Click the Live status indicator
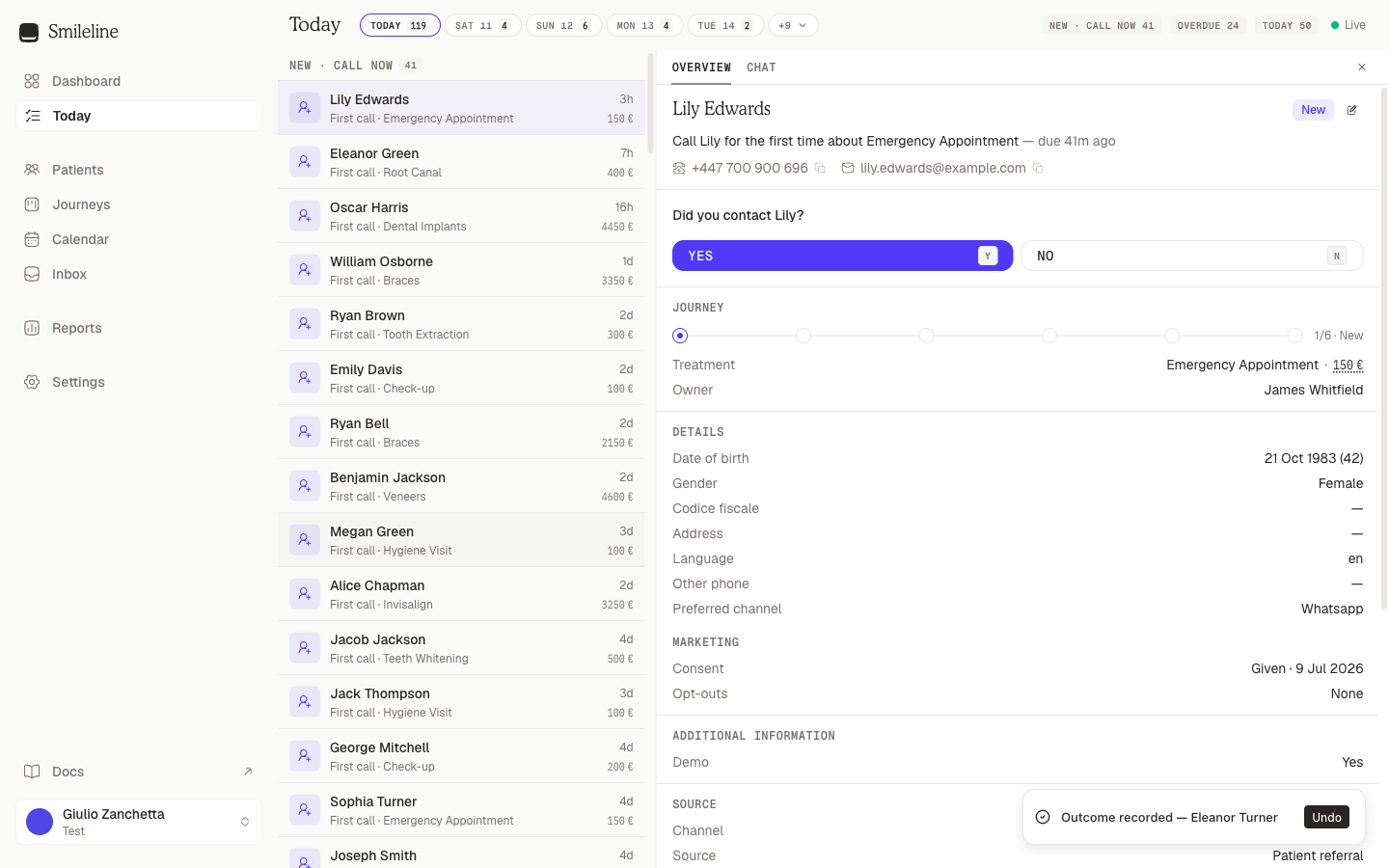This screenshot has width=1389, height=868. [1348, 25]
